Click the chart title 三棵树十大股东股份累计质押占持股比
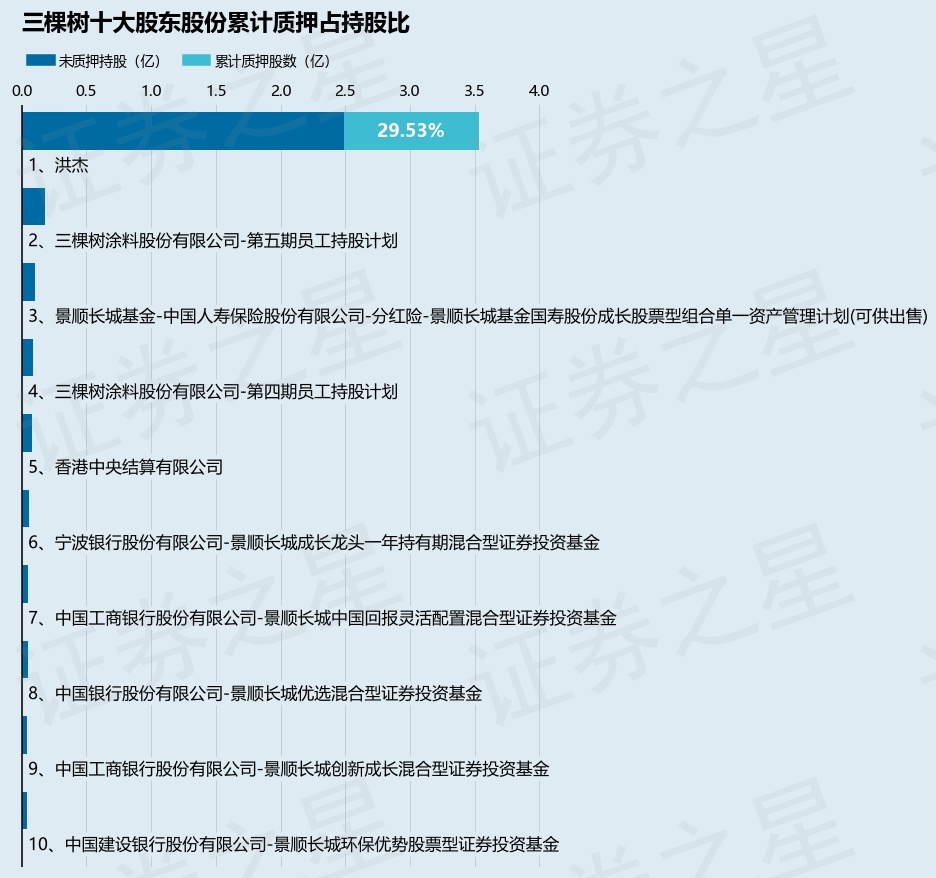This screenshot has width=936, height=878. 216,23
